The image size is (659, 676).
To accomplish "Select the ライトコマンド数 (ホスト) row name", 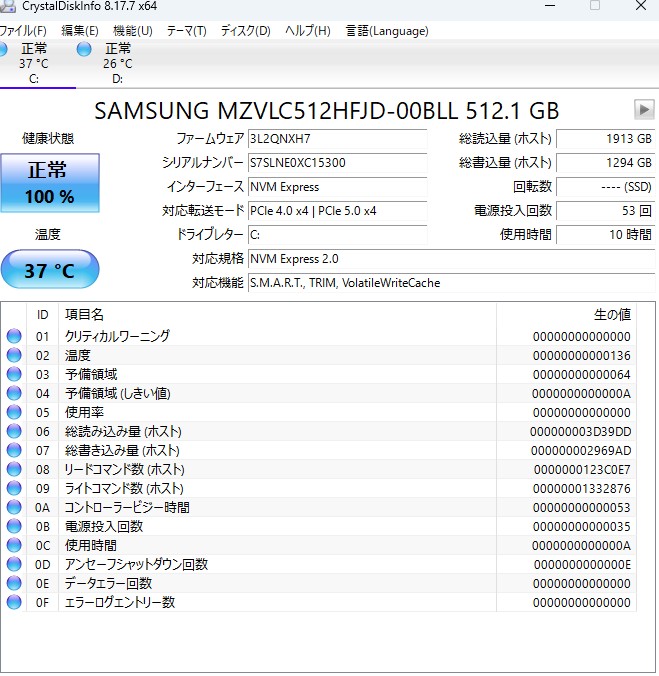I will [x=124, y=488].
